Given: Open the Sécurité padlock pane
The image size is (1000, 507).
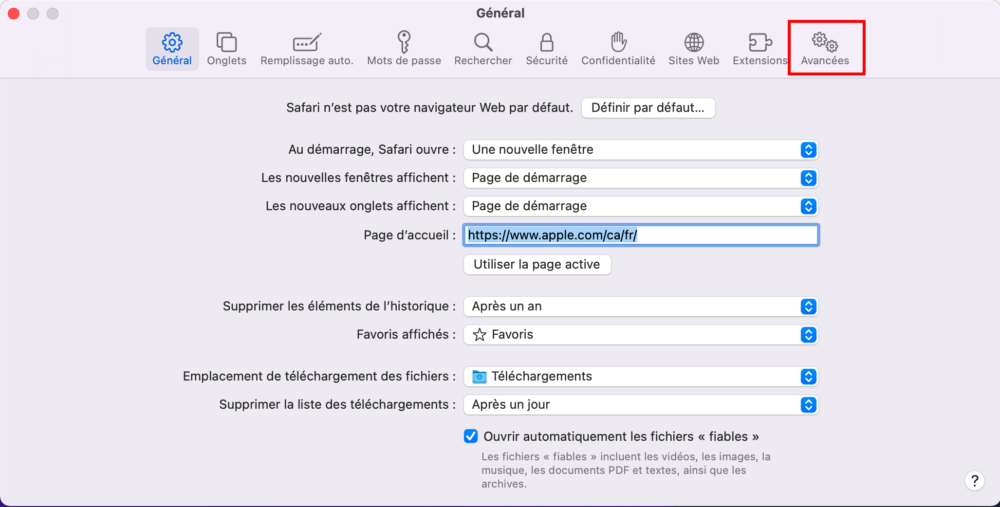Looking at the screenshot, I should click(547, 48).
